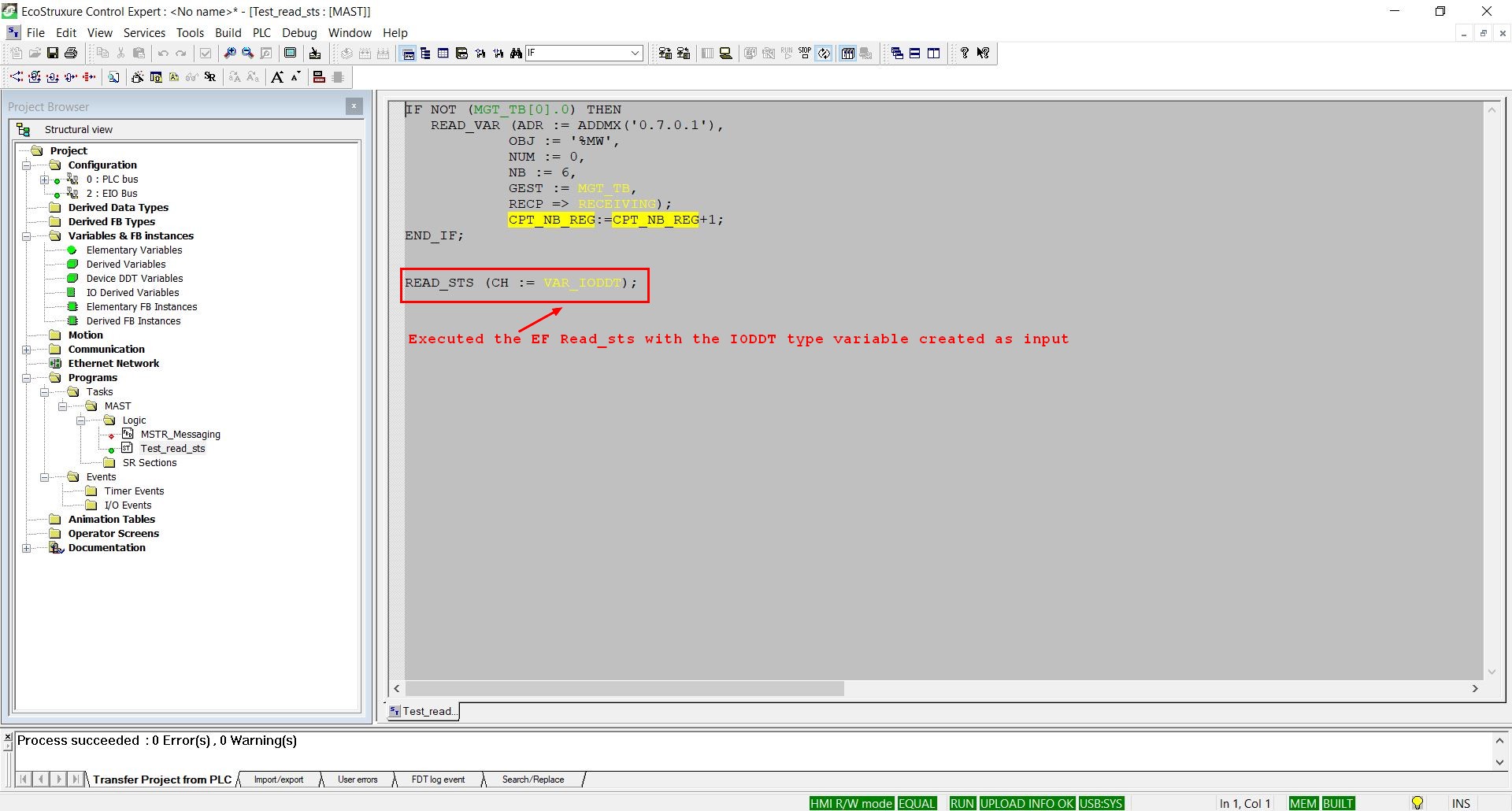1512x811 pixels.
Task: Click the BUILT status indicator
Action: pos(1338,803)
